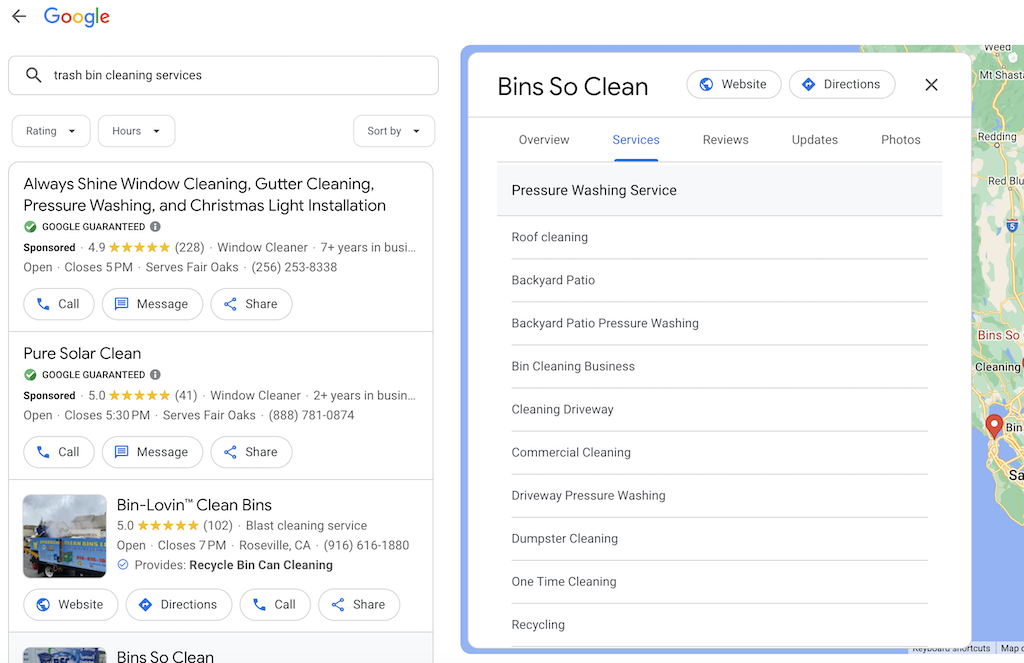Expand the Sort by dropdown
Screen dimensions: 1024x663
pyautogui.click(x=393, y=131)
